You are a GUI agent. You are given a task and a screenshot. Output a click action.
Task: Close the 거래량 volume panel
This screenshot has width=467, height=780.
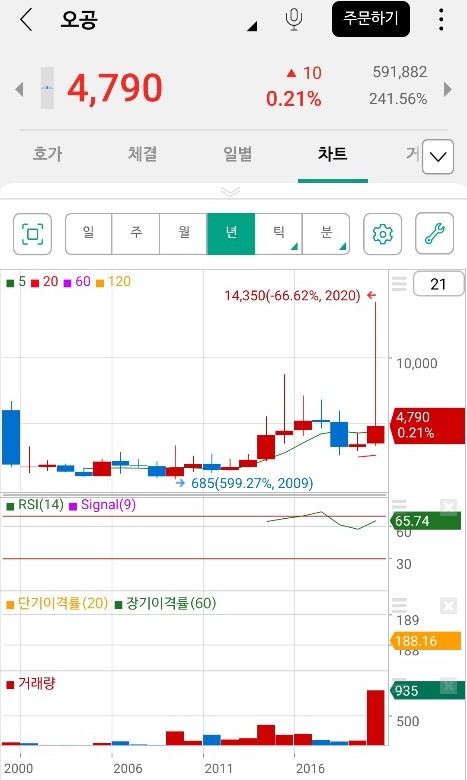(x=448, y=685)
